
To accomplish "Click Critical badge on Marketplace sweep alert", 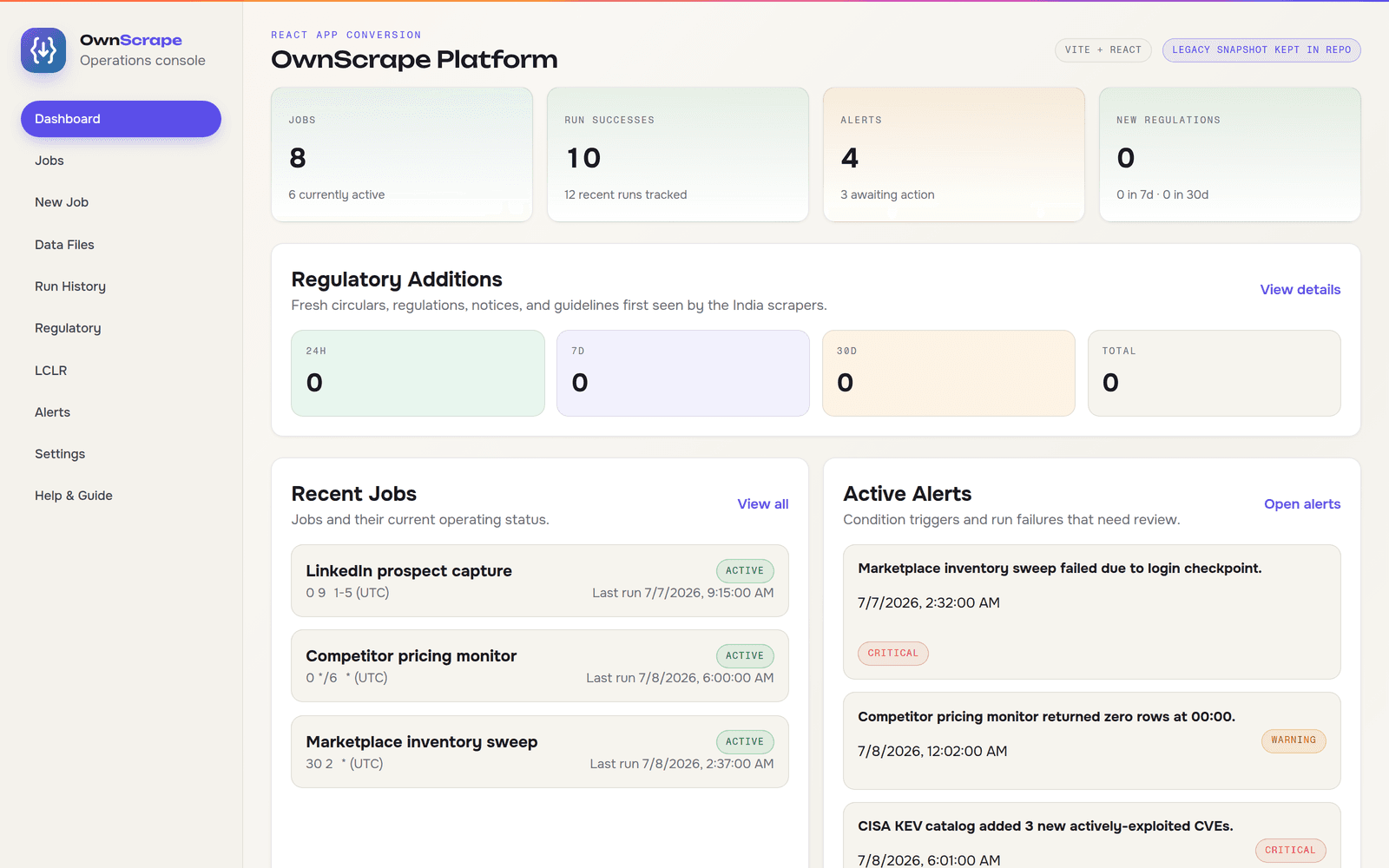I will point(893,654).
